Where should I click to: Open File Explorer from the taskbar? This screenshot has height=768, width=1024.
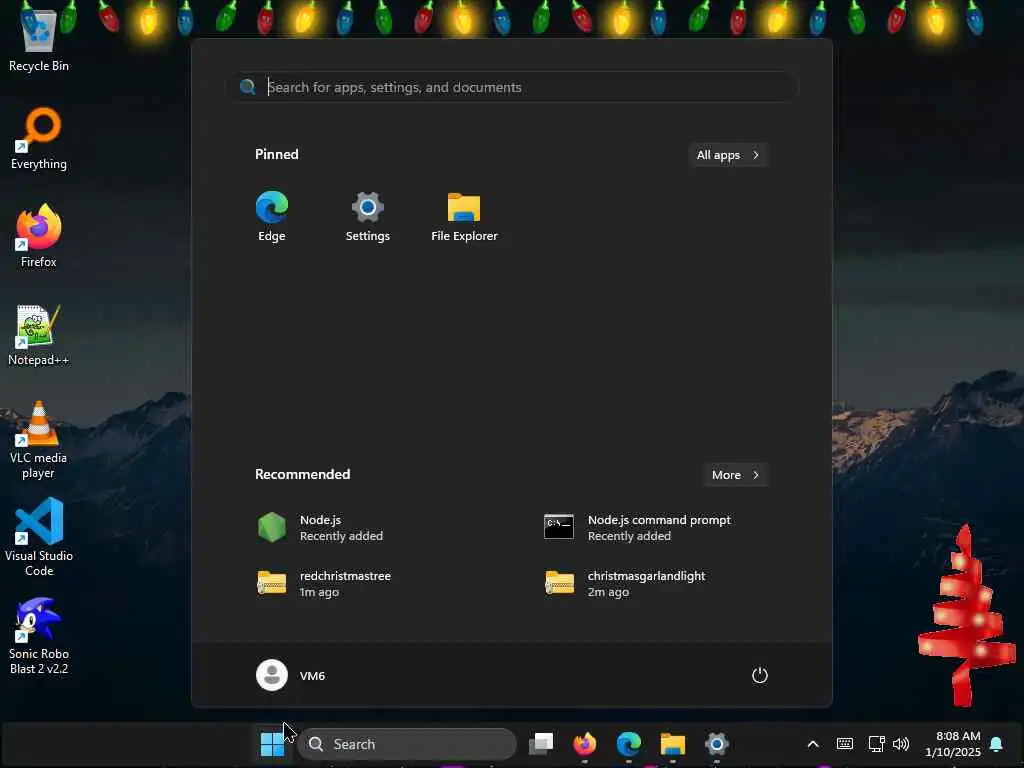pyautogui.click(x=672, y=744)
